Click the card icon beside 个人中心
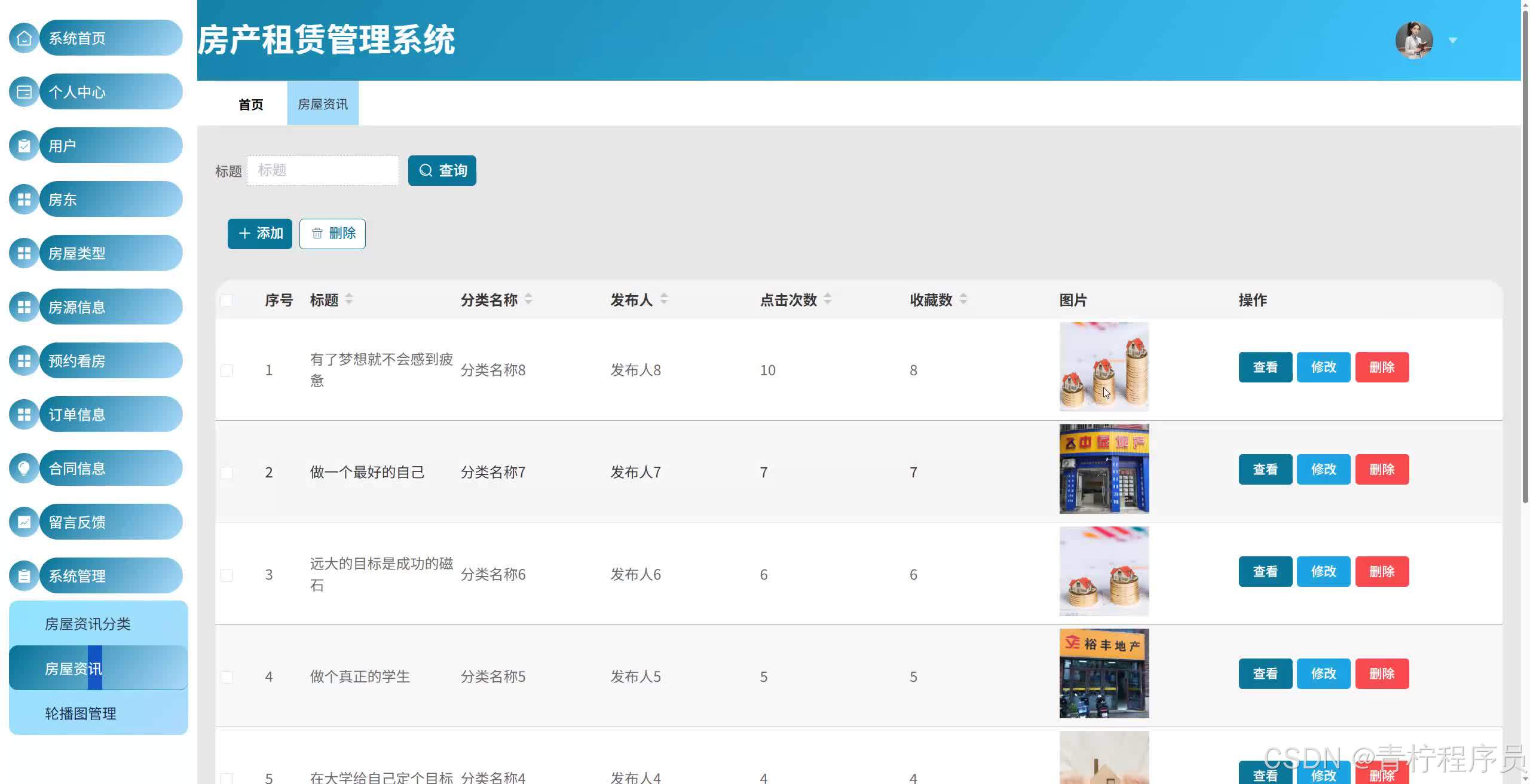 click(x=24, y=92)
